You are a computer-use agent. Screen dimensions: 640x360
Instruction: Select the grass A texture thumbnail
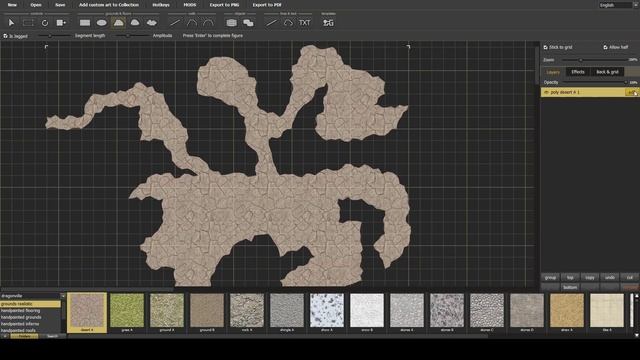coord(127,311)
